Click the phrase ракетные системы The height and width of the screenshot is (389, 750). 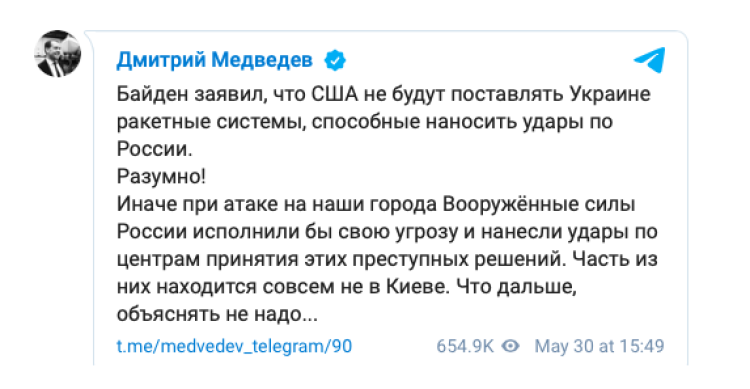coord(211,122)
